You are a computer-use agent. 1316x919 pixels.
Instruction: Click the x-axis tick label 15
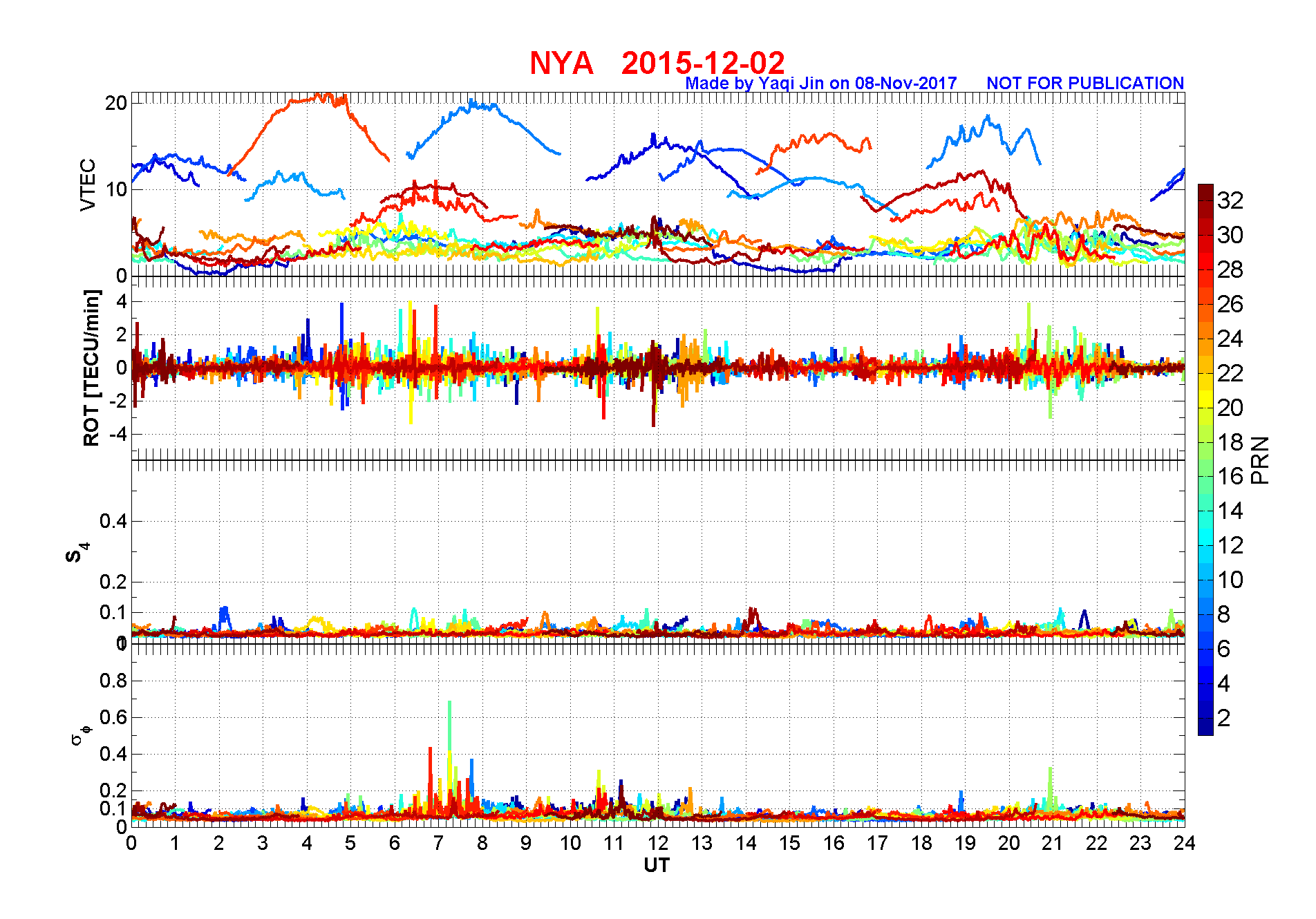[789, 843]
